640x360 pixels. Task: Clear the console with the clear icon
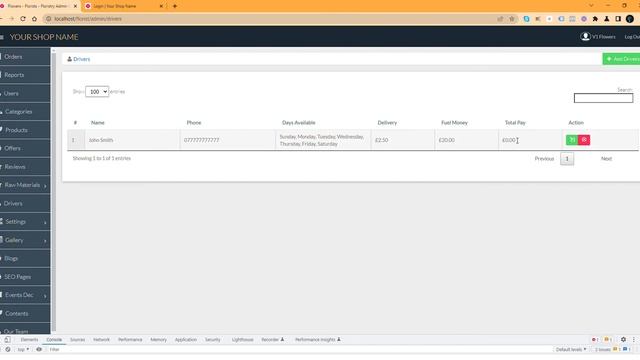click(x=7, y=349)
